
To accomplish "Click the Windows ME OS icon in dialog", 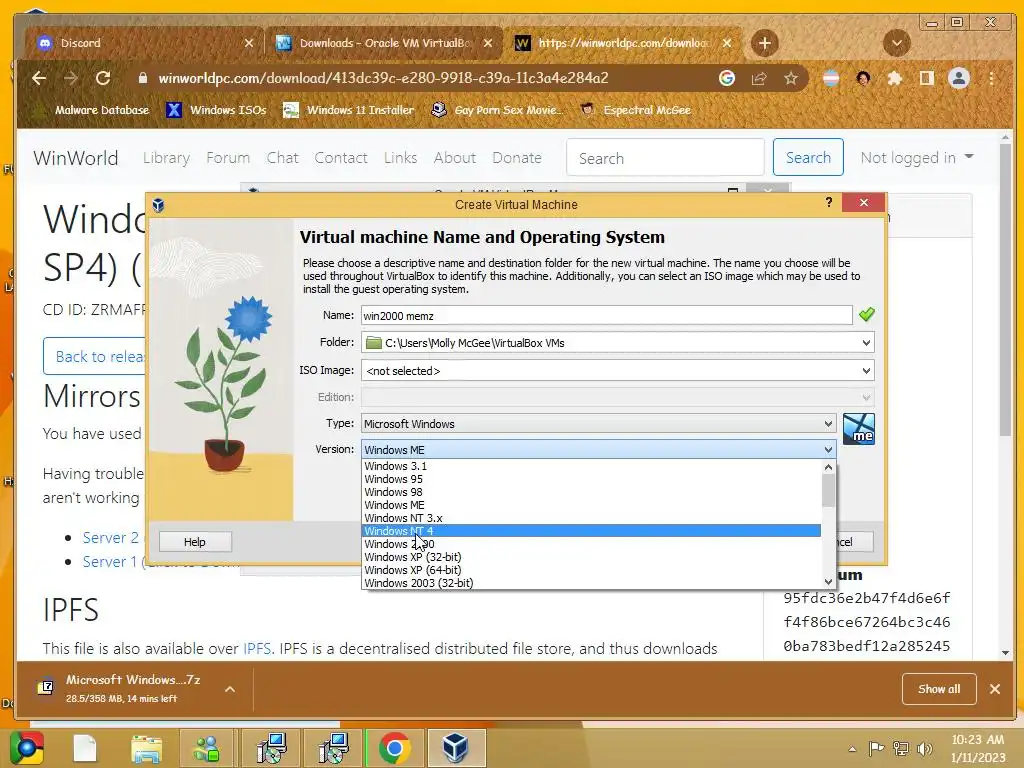I will tap(859, 429).
